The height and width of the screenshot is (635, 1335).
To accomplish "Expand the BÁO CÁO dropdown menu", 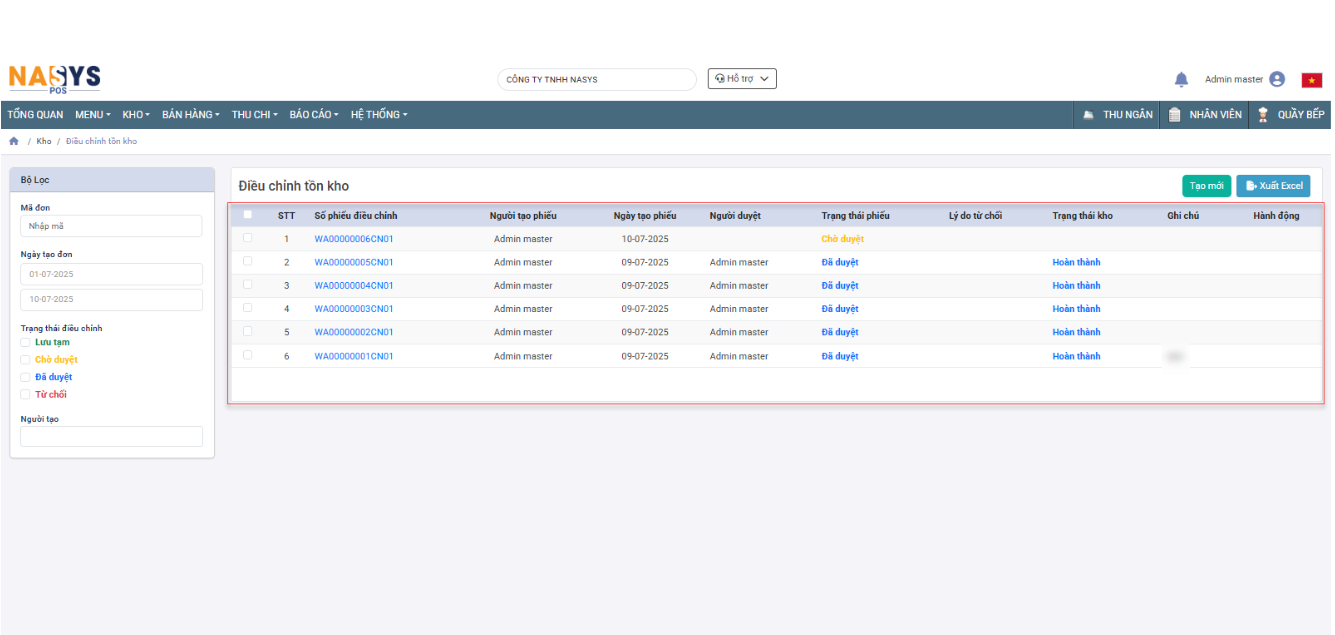I will point(314,115).
